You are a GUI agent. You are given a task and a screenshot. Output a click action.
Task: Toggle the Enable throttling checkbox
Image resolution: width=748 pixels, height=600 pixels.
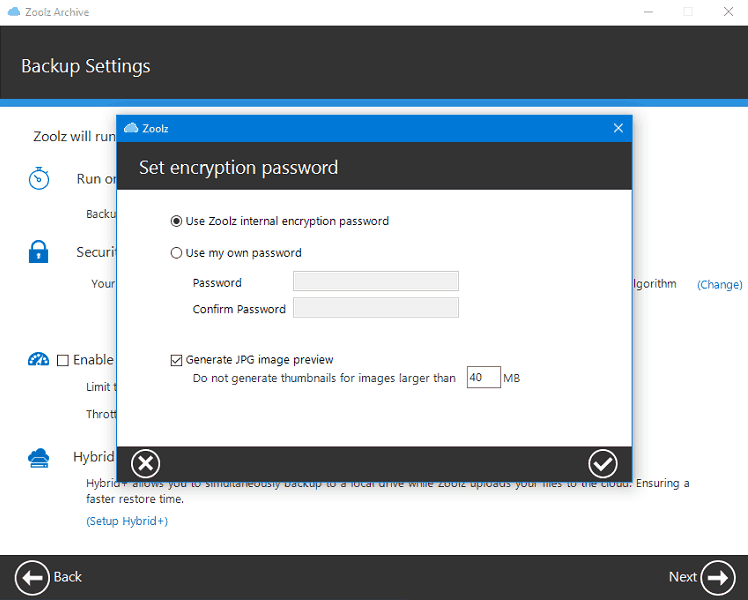tap(63, 360)
